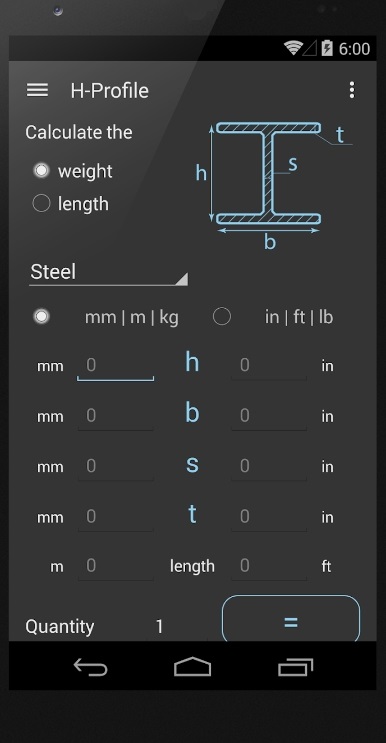Image resolution: width=386 pixels, height=743 pixels.
Task: Edit the Quantity value field
Action: 160,626
